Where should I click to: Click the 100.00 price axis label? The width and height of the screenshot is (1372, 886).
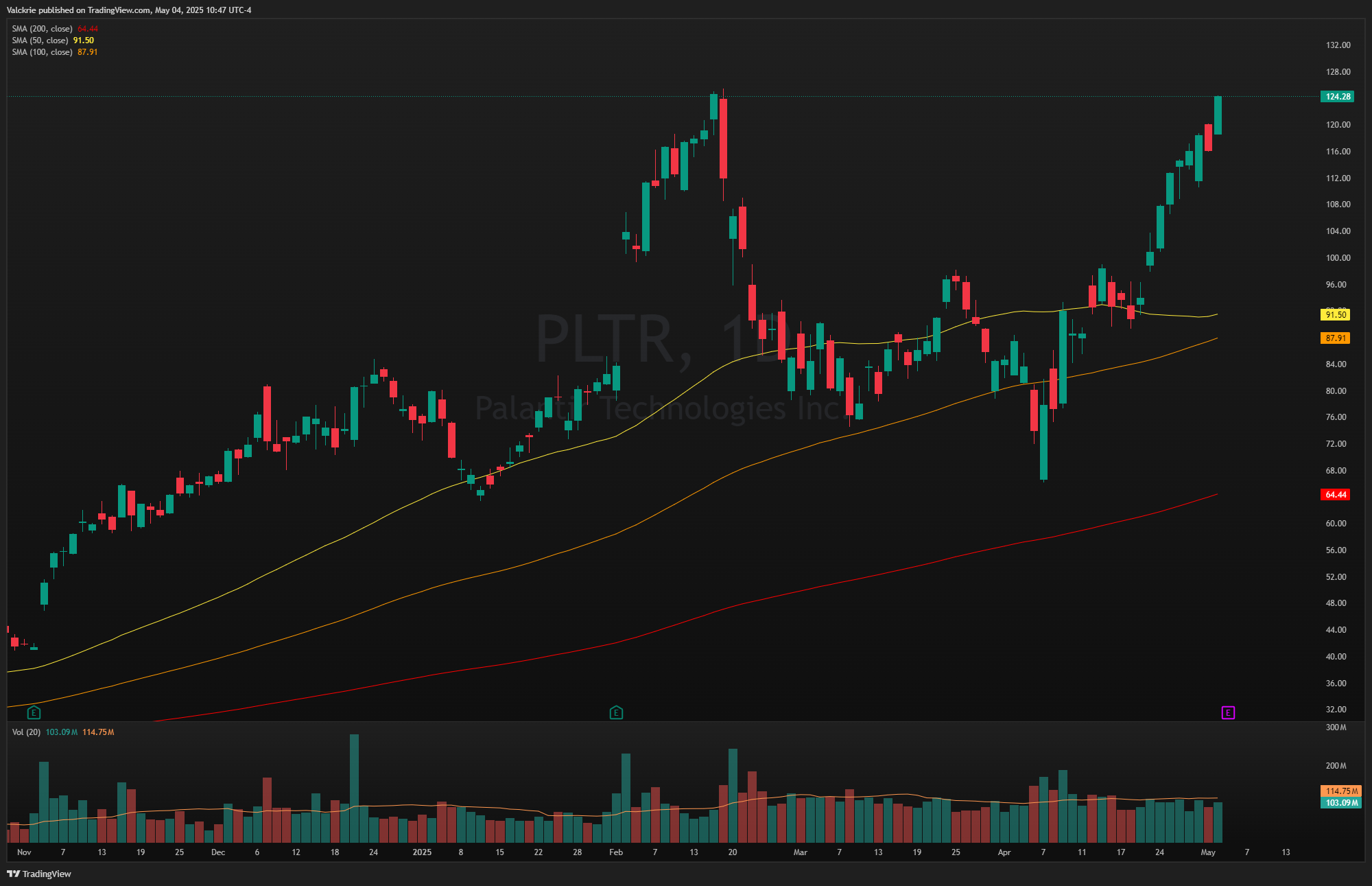click(1338, 258)
